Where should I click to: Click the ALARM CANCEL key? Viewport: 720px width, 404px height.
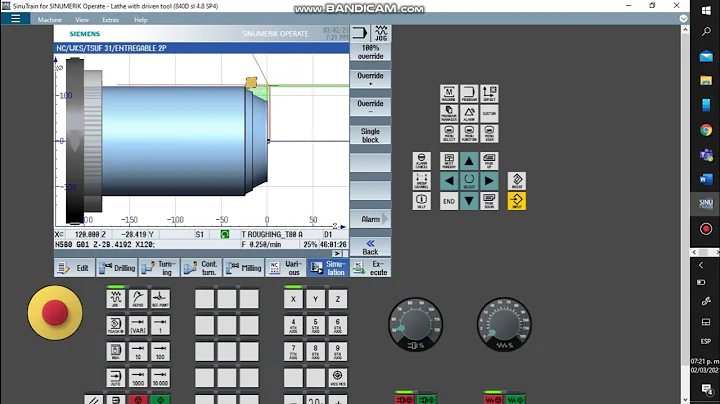[x=421, y=161]
